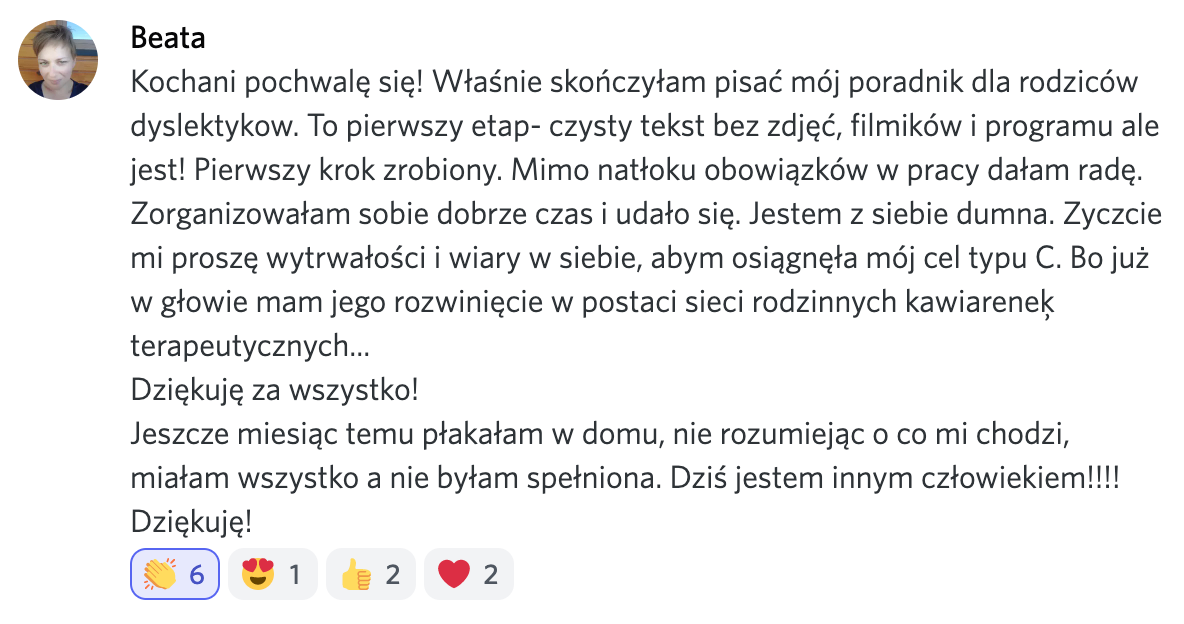Image resolution: width=1184 pixels, height=624 pixels.
Task: Click the red heart emoji icon
Action: [454, 574]
